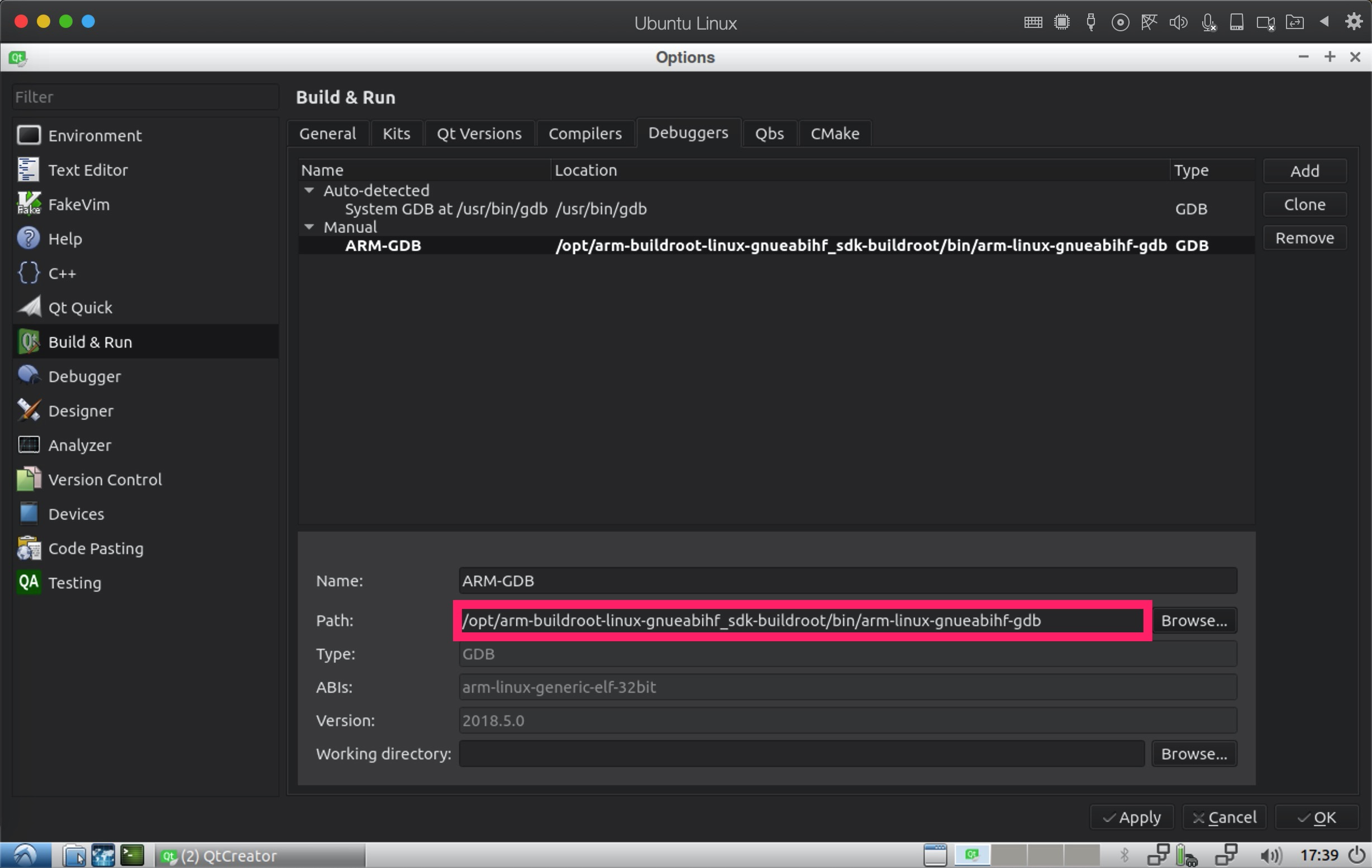The image size is (1372, 868).
Task: Remove the selected debugger
Action: click(x=1305, y=237)
